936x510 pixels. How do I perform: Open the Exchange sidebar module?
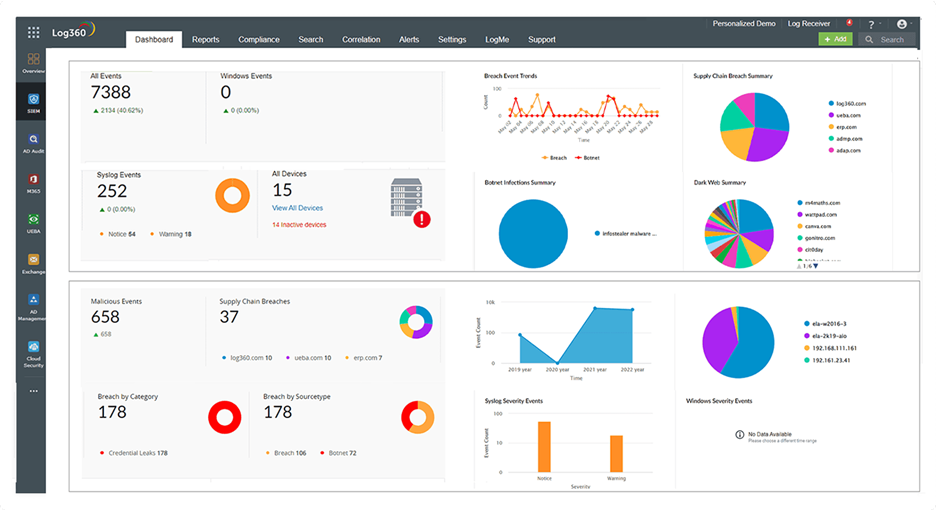click(34, 263)
